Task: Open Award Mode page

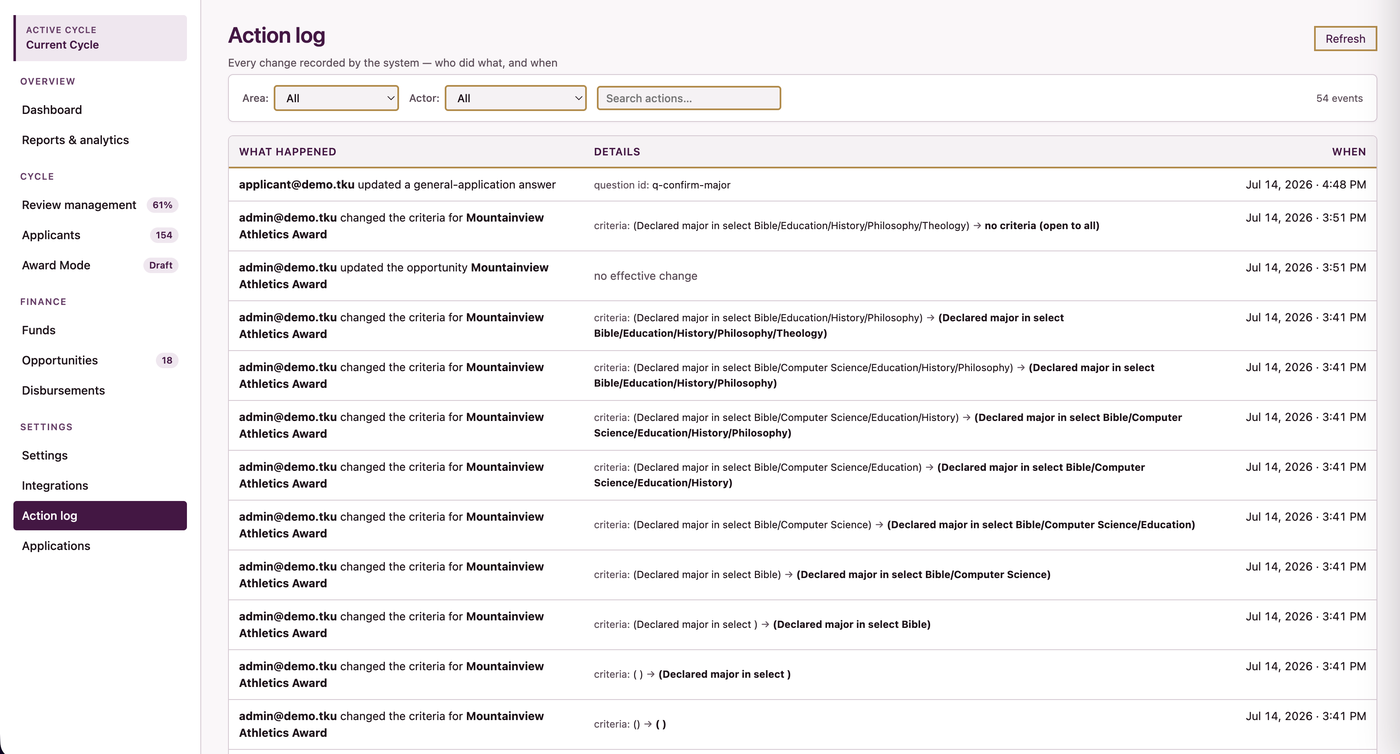Action: click(x=56, y=265)
